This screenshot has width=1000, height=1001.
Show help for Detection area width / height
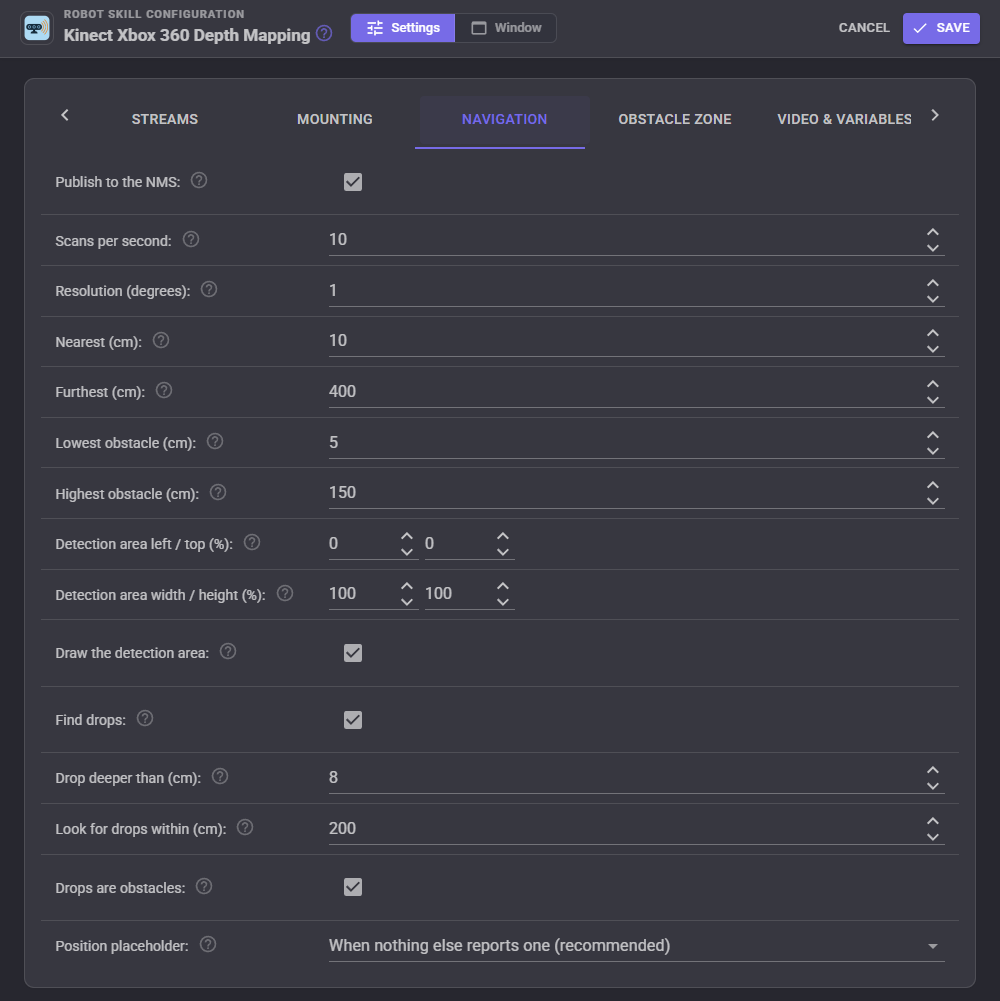tap(285, 593)
